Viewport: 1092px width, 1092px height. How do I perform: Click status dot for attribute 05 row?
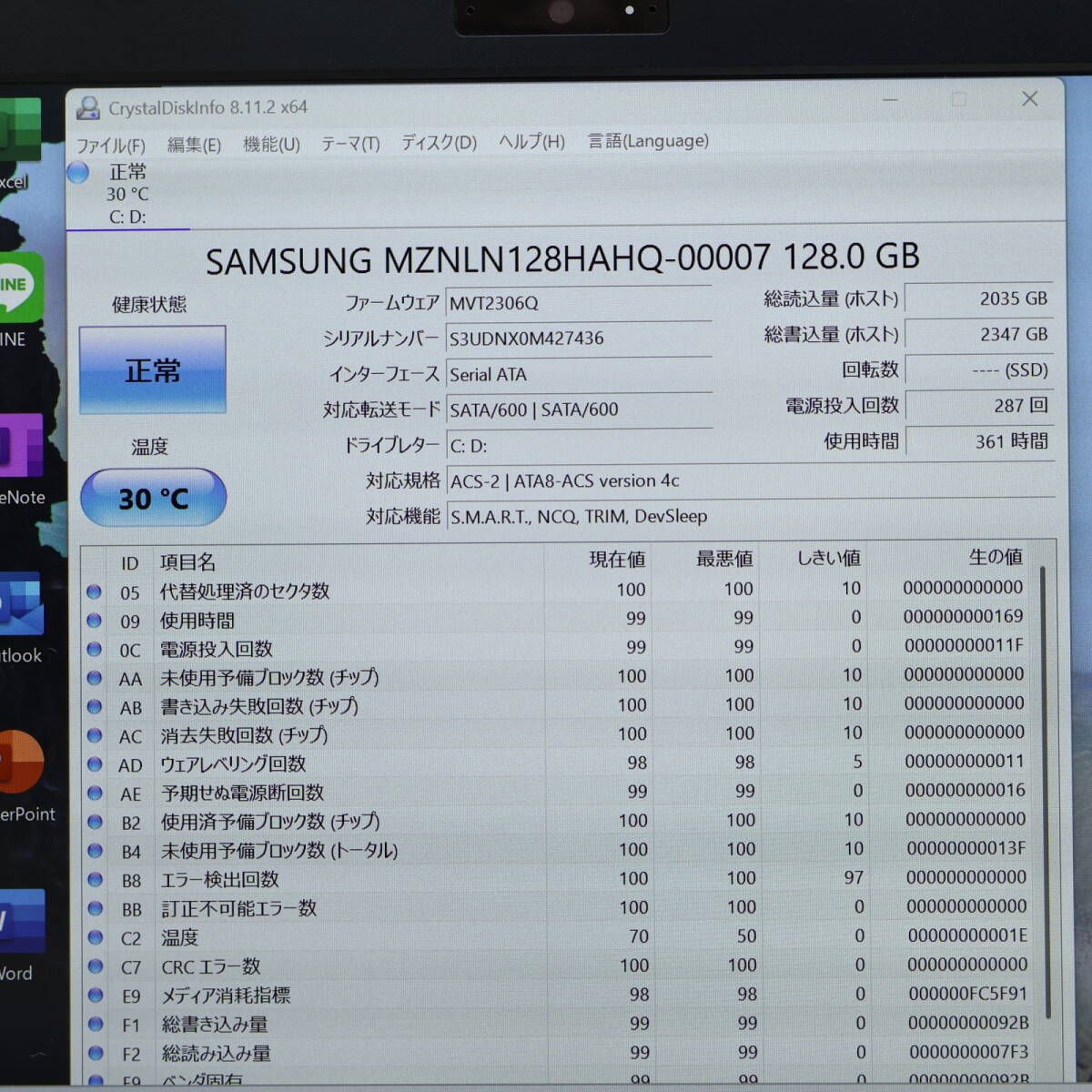click(x=94, y=591)
